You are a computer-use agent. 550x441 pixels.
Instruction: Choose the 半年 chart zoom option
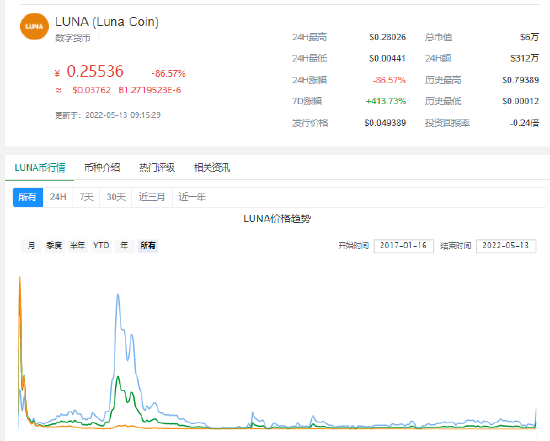point(78,246)
